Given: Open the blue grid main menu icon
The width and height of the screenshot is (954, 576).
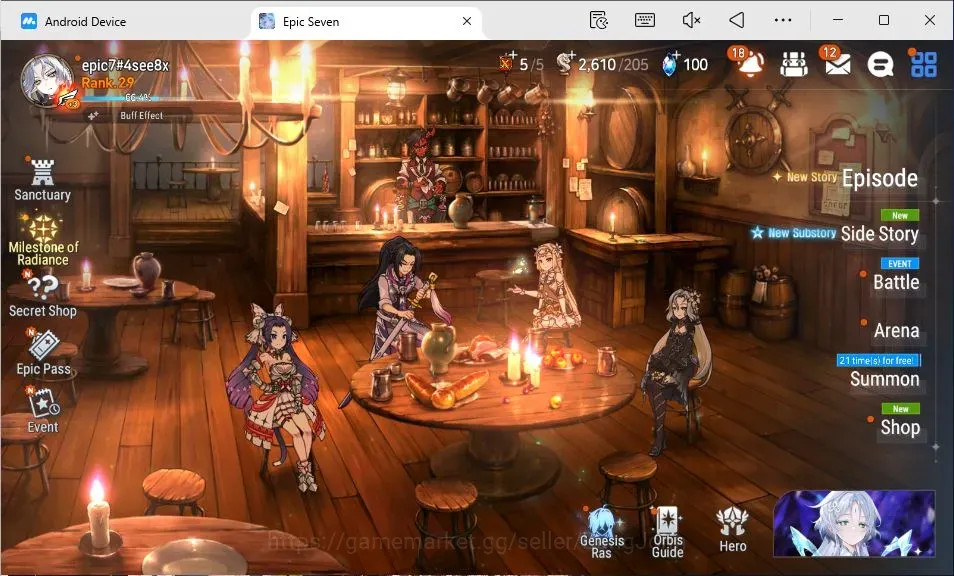Looking at the screenshot, I should tap(923, 64).
